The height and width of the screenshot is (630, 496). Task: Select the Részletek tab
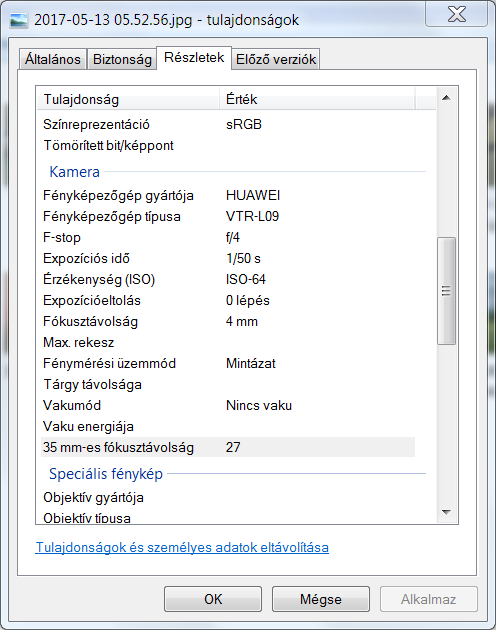pyautogui.click(x=194, y=57)
